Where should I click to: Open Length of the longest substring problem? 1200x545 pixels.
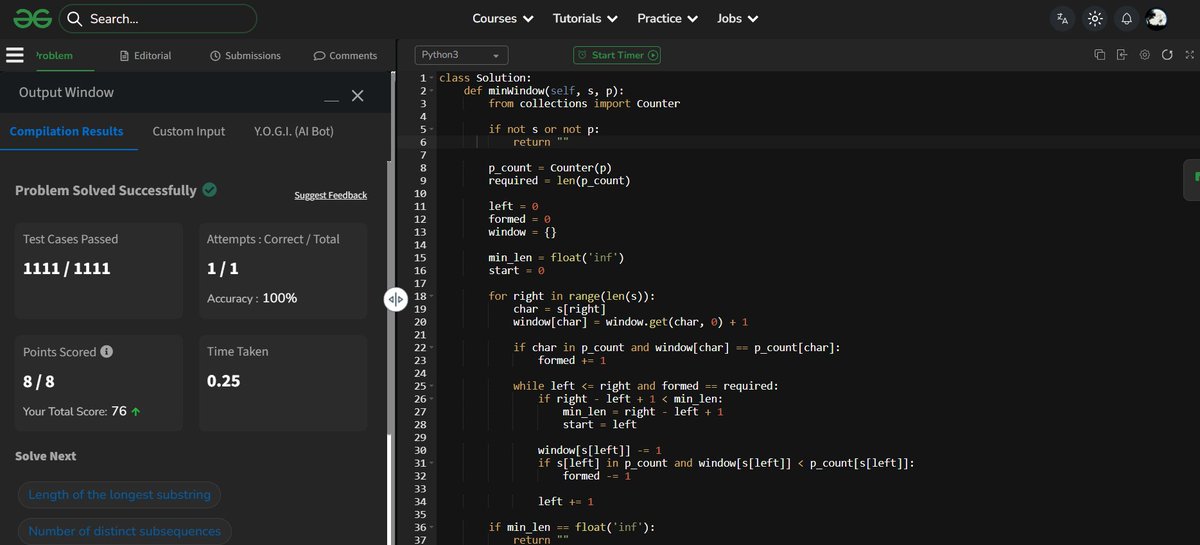(x=119, y=494)
